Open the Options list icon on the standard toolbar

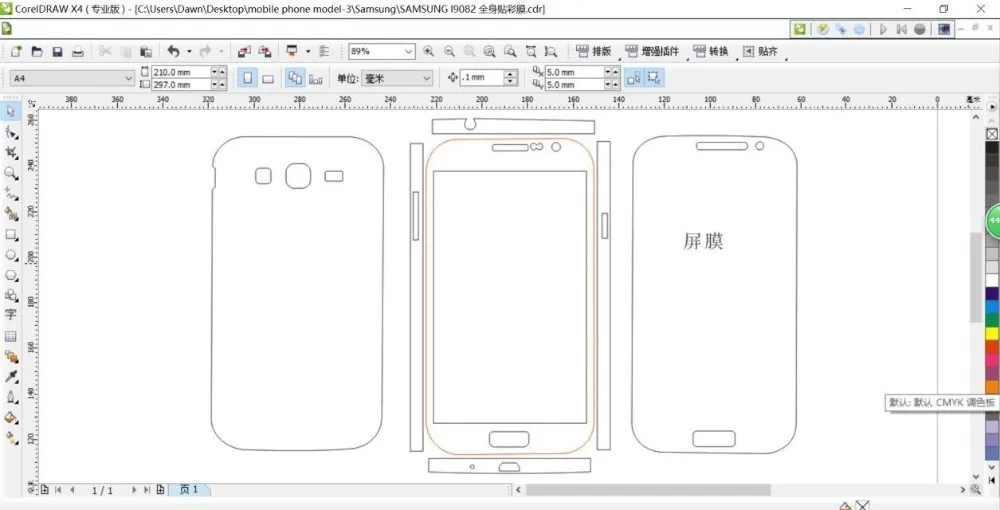325,52
